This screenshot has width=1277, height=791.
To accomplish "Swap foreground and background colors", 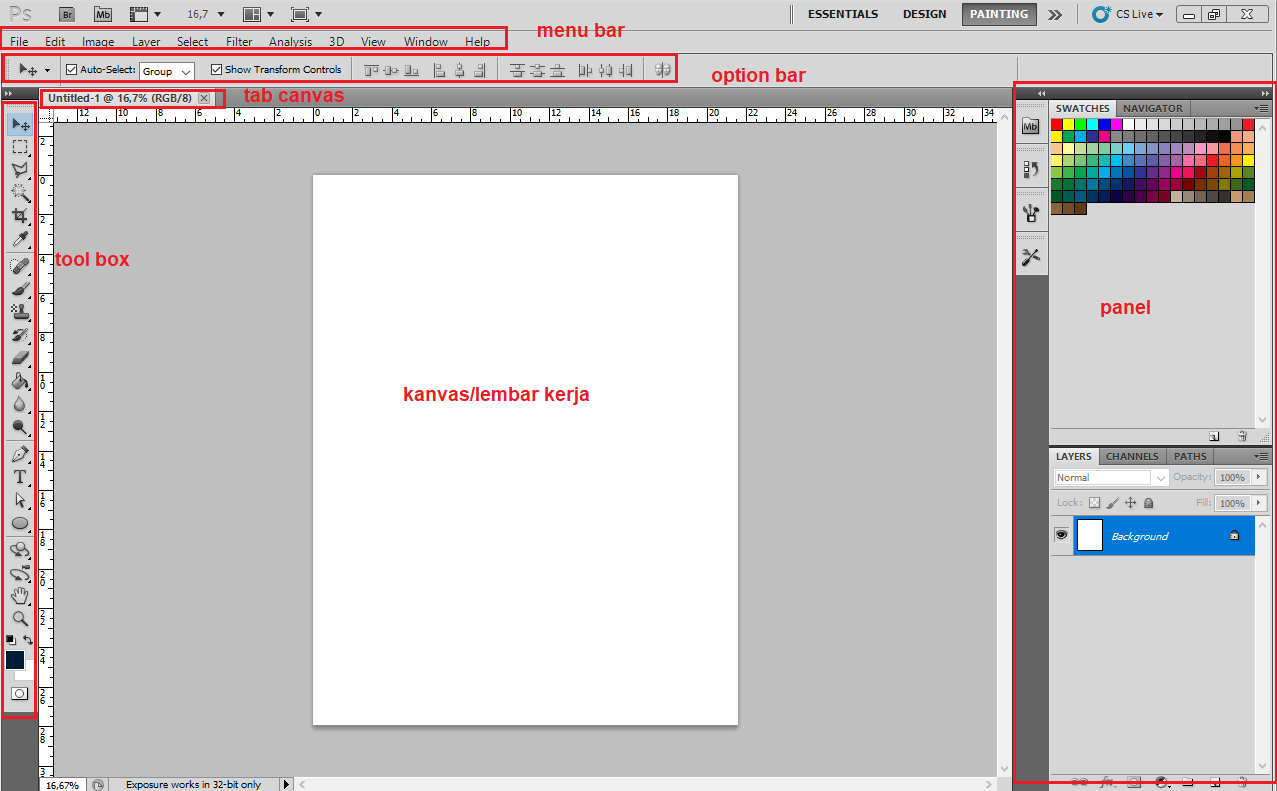I will [x=28, y=640].
